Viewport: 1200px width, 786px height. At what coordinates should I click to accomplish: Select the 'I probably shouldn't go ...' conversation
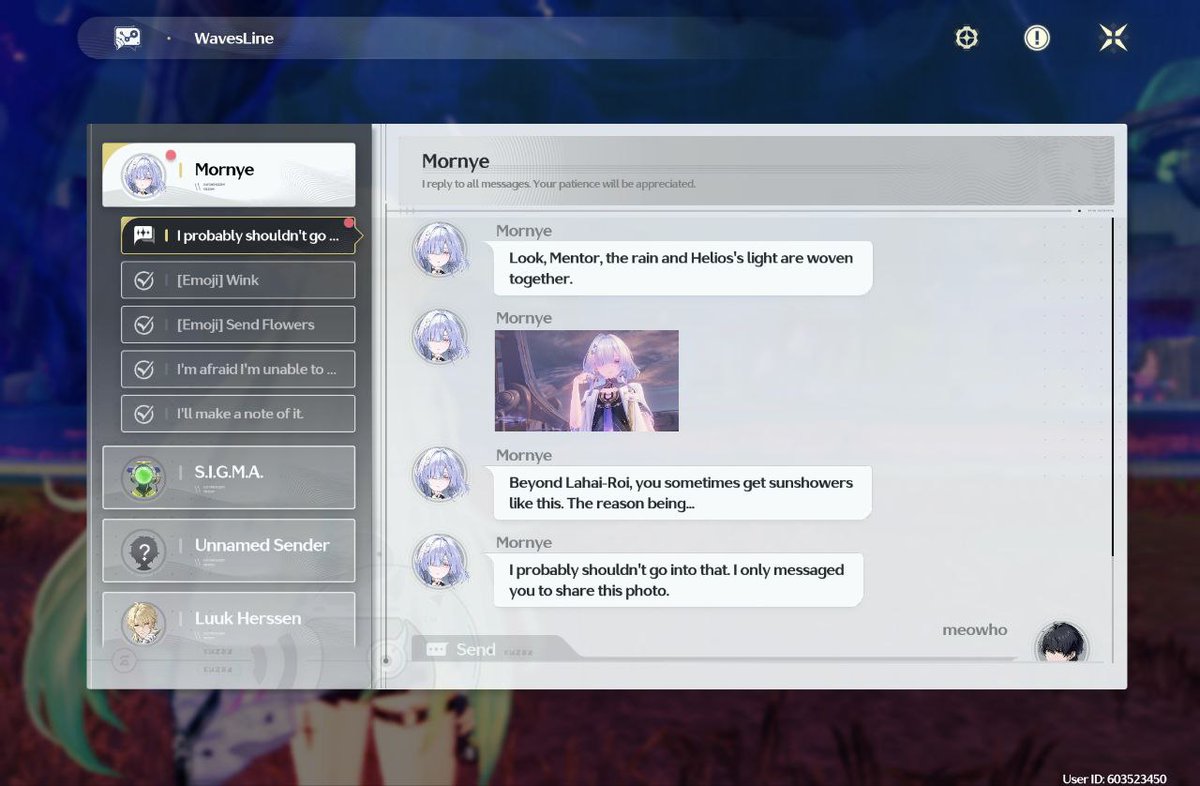[x=238, y=236]
